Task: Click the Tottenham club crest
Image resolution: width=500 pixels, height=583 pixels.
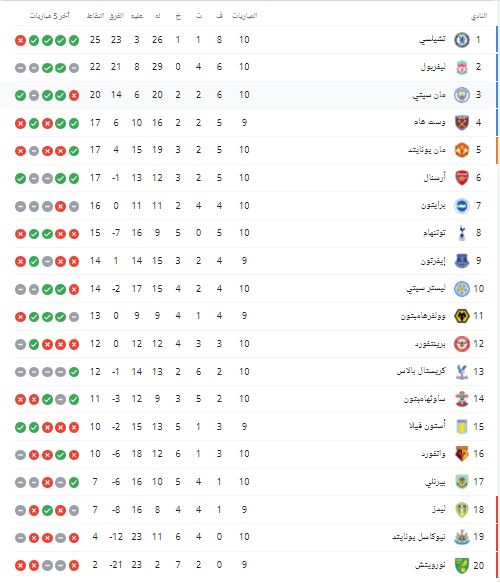Action: pyautogui.click(x=462, y=233)
